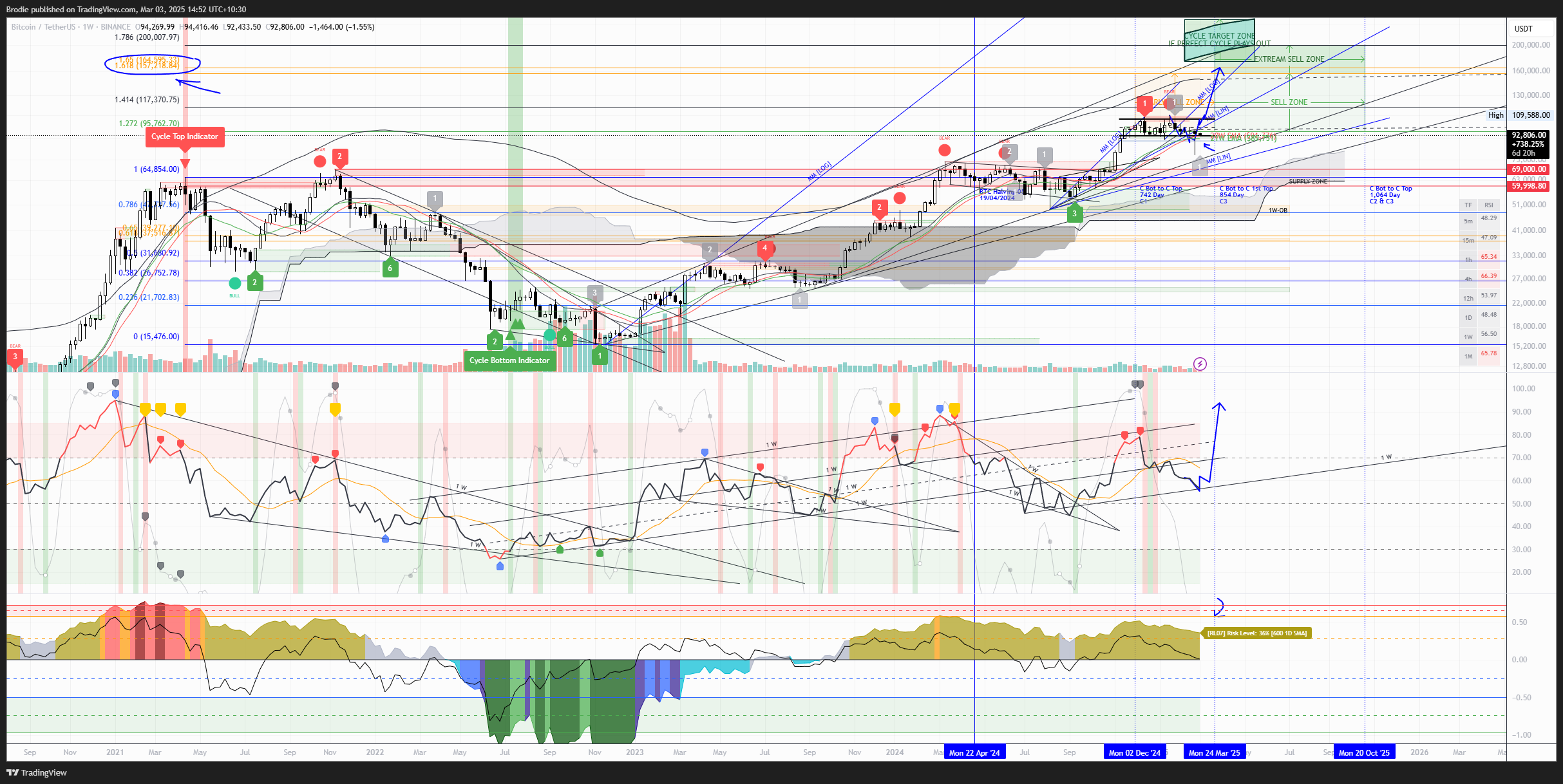
Task: Click the 1W-OB order block label
Action: pos(1278,210)
